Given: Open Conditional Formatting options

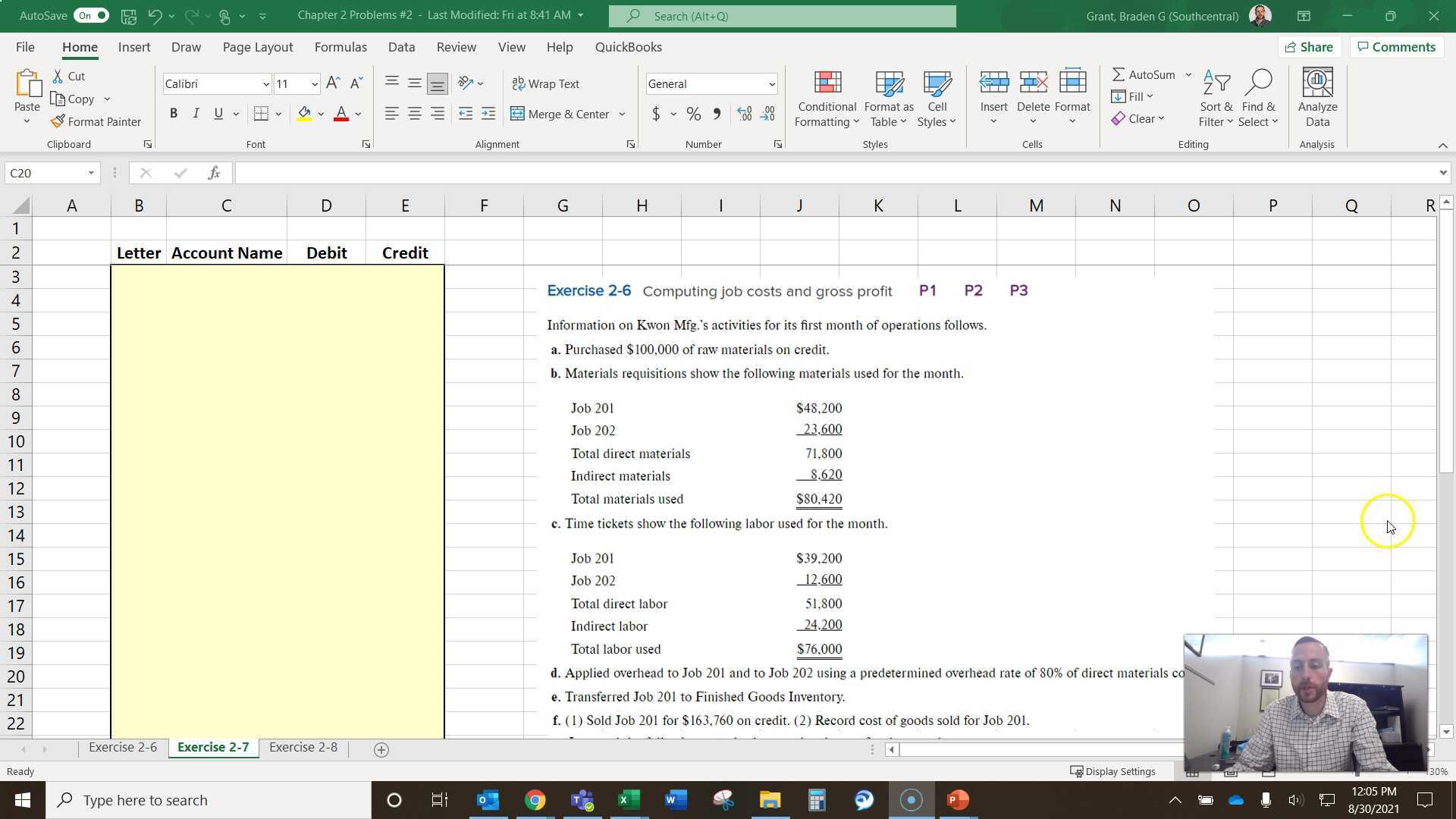Looking at the screenshot, I should pyautogui.click(x=826, y=99).
